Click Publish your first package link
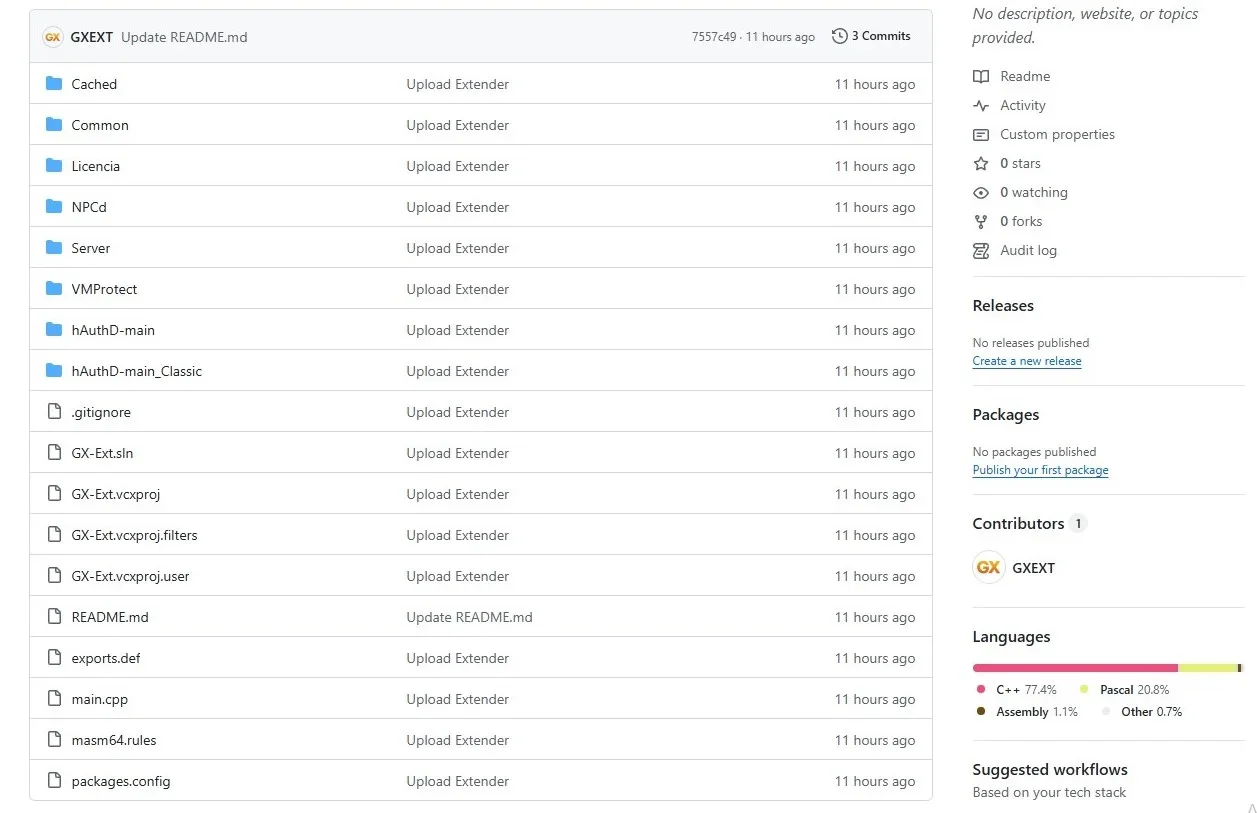The width and height of the screenshot is (1257, 813). tap(1041, 470)
